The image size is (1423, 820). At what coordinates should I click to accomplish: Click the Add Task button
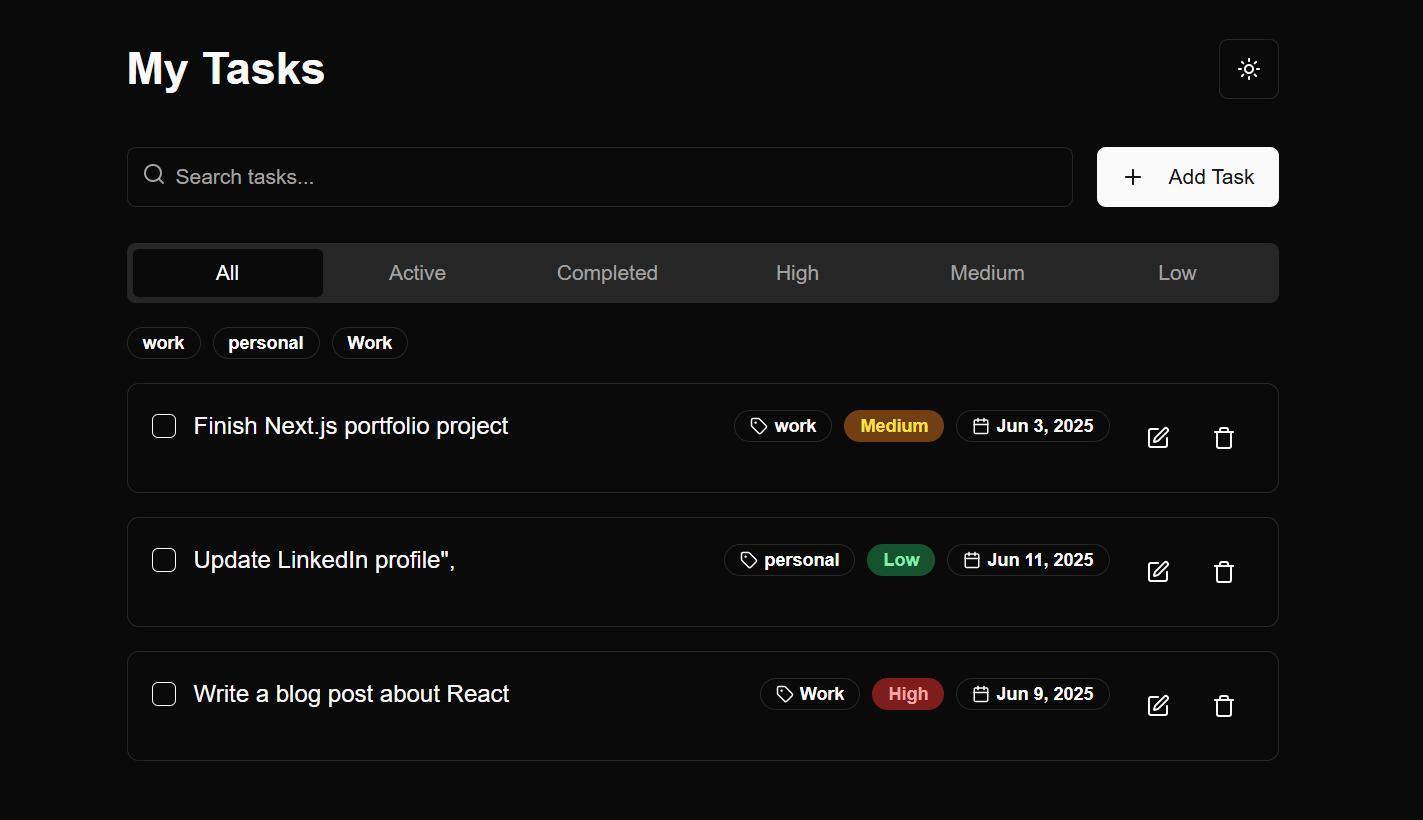tap(1188, 177)
